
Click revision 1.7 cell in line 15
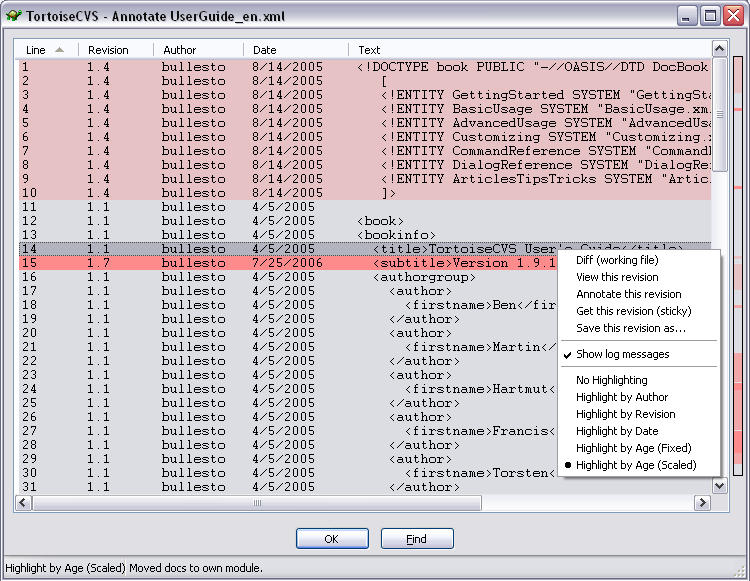pos(98,263)
